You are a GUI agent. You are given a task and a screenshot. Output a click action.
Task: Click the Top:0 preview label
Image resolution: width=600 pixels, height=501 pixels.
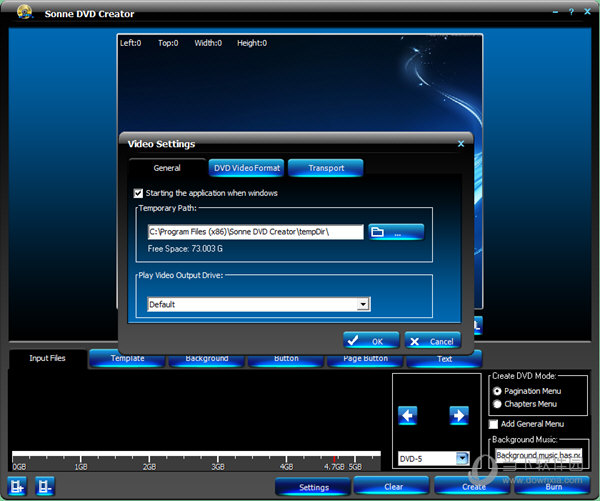click(x=168, y=43)
